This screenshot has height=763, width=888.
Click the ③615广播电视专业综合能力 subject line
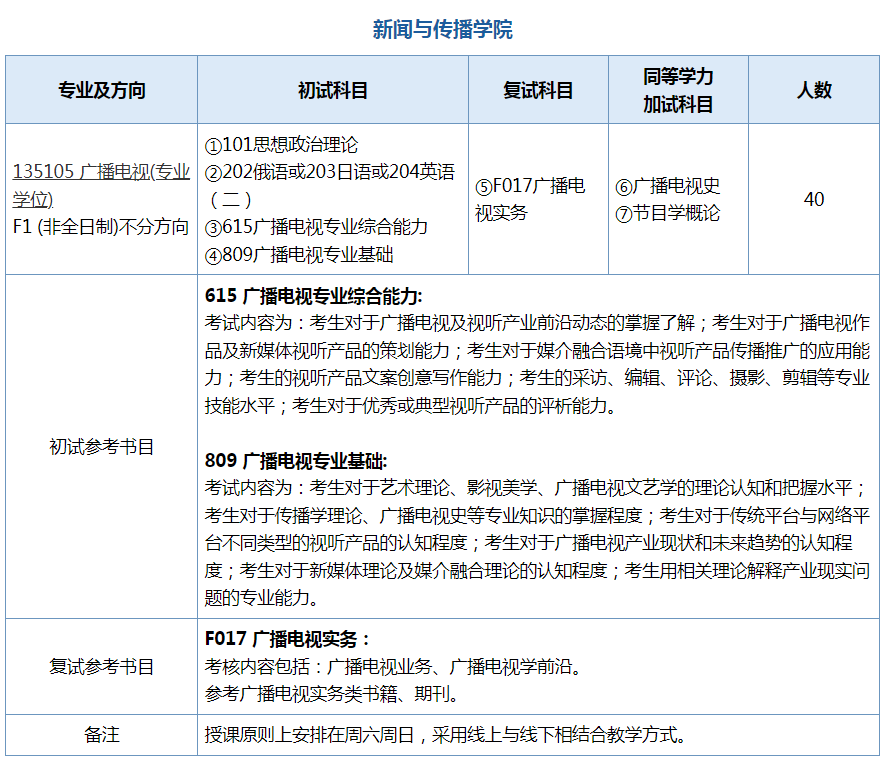[316, 227]
